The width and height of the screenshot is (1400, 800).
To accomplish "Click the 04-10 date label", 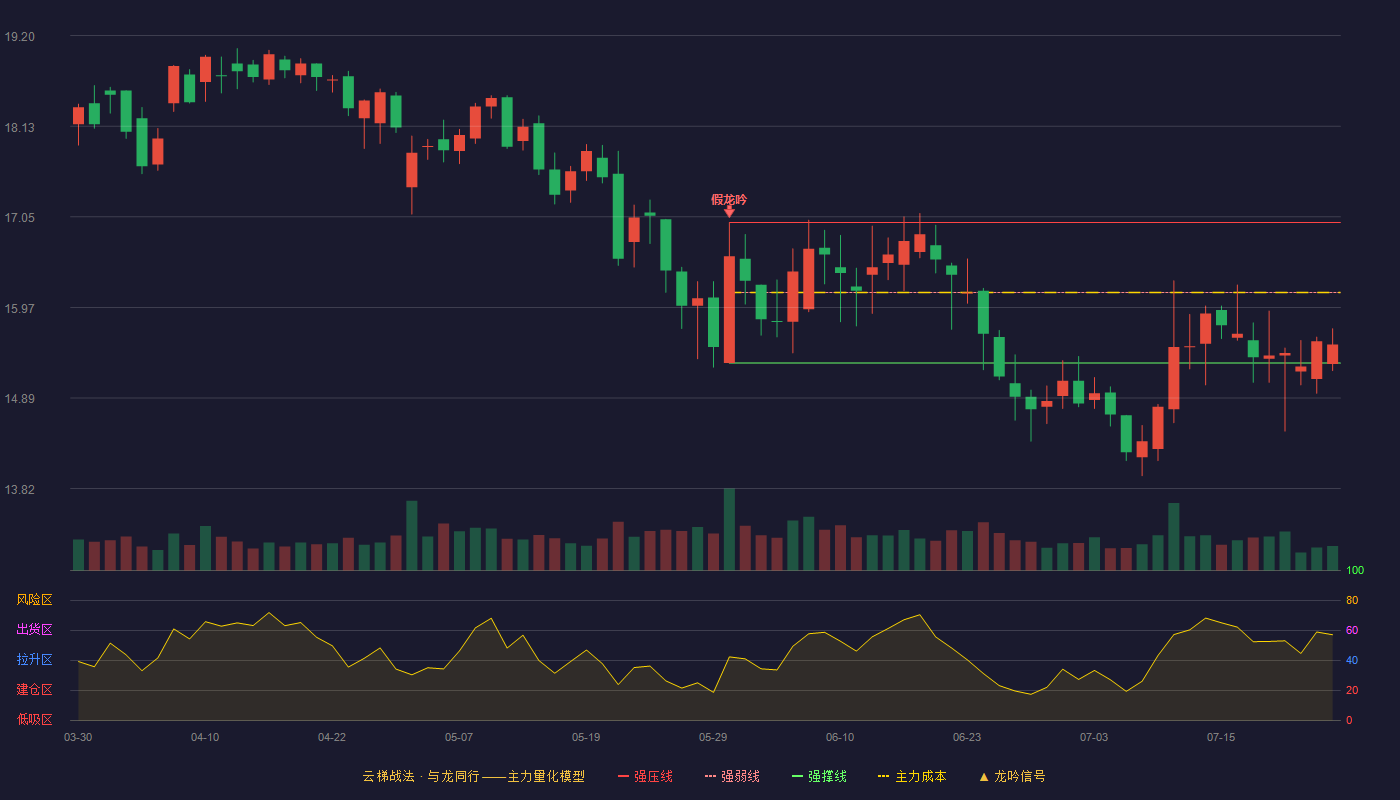I will (x=205, y=737).
